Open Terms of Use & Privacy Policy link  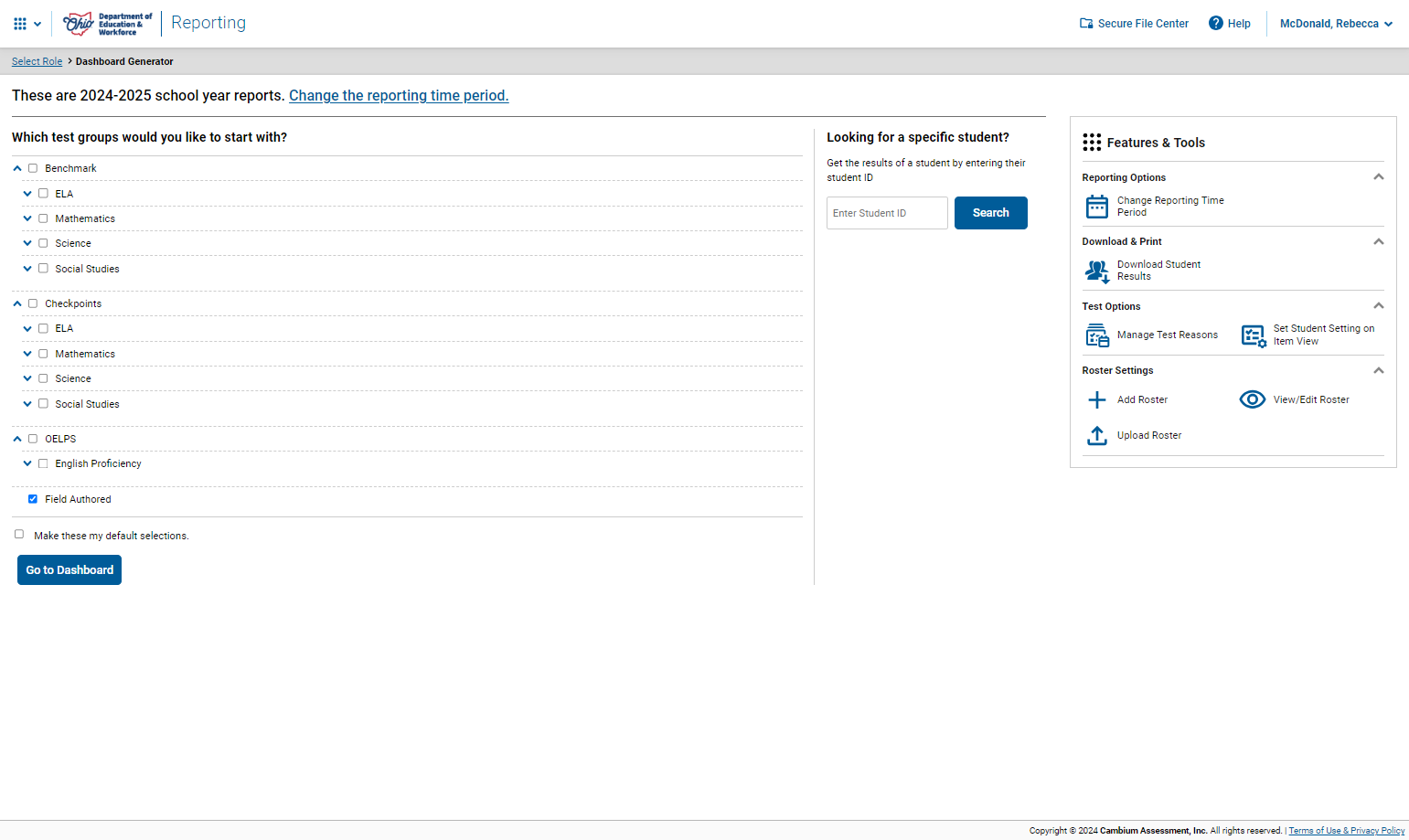[x=1346, y=831]
